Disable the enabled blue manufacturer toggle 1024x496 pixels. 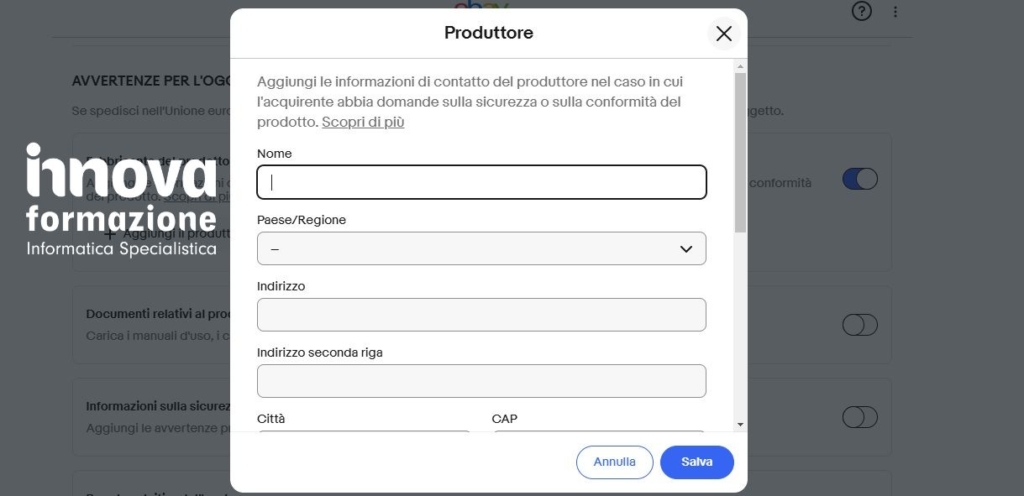click(860, 179)
